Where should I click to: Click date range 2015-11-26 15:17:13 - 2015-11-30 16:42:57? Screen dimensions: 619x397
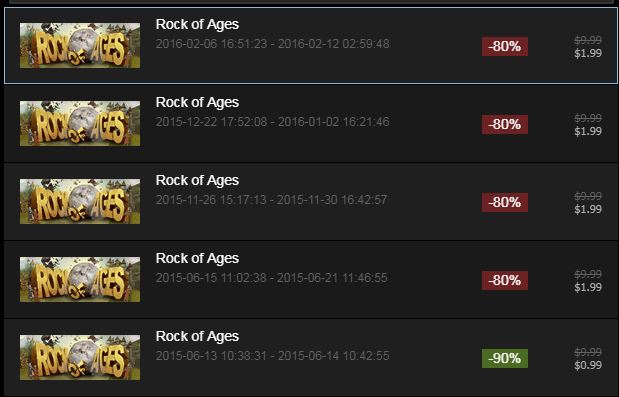point(271,200)
